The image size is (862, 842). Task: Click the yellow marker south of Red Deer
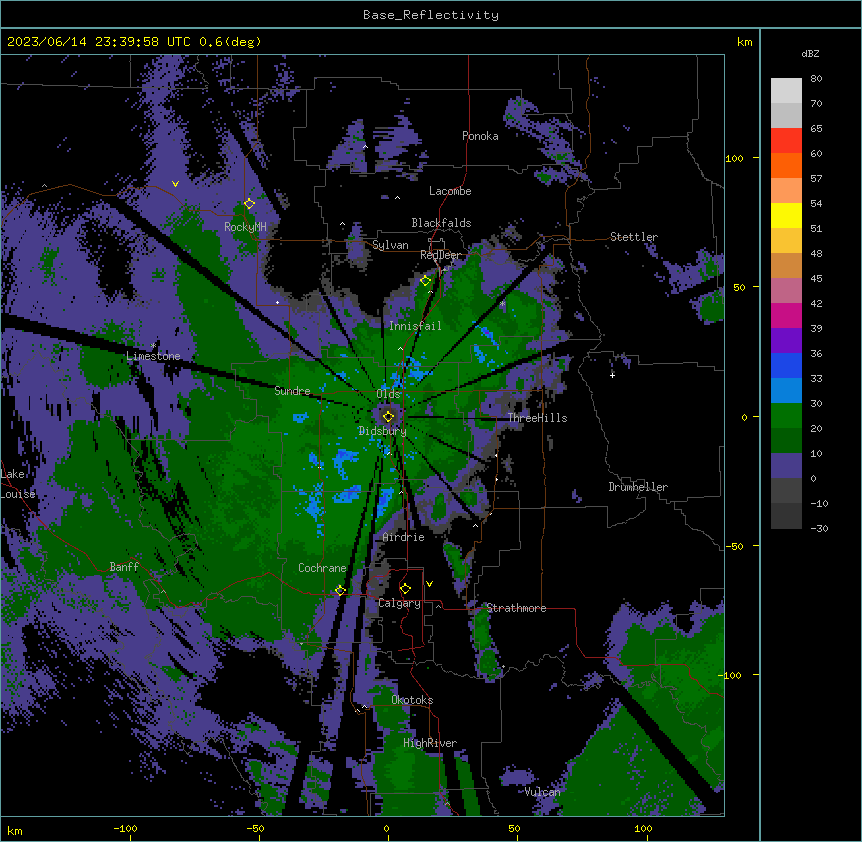coord(425,281)
